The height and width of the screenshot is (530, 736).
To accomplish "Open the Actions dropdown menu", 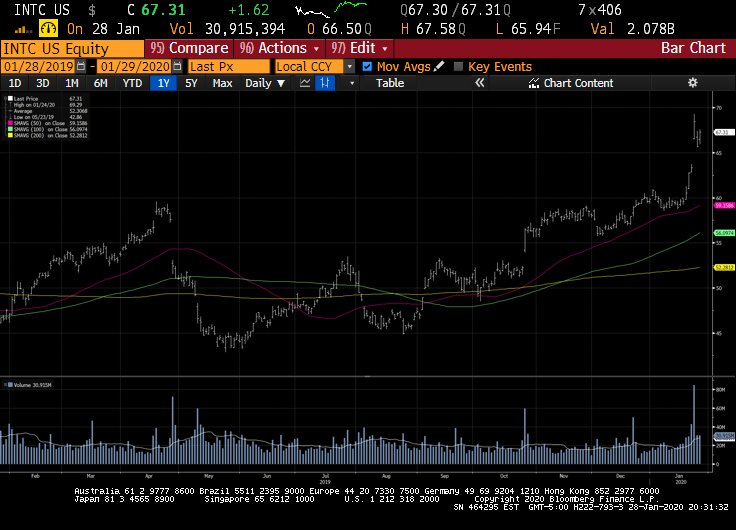I will [x=279, y=48].
